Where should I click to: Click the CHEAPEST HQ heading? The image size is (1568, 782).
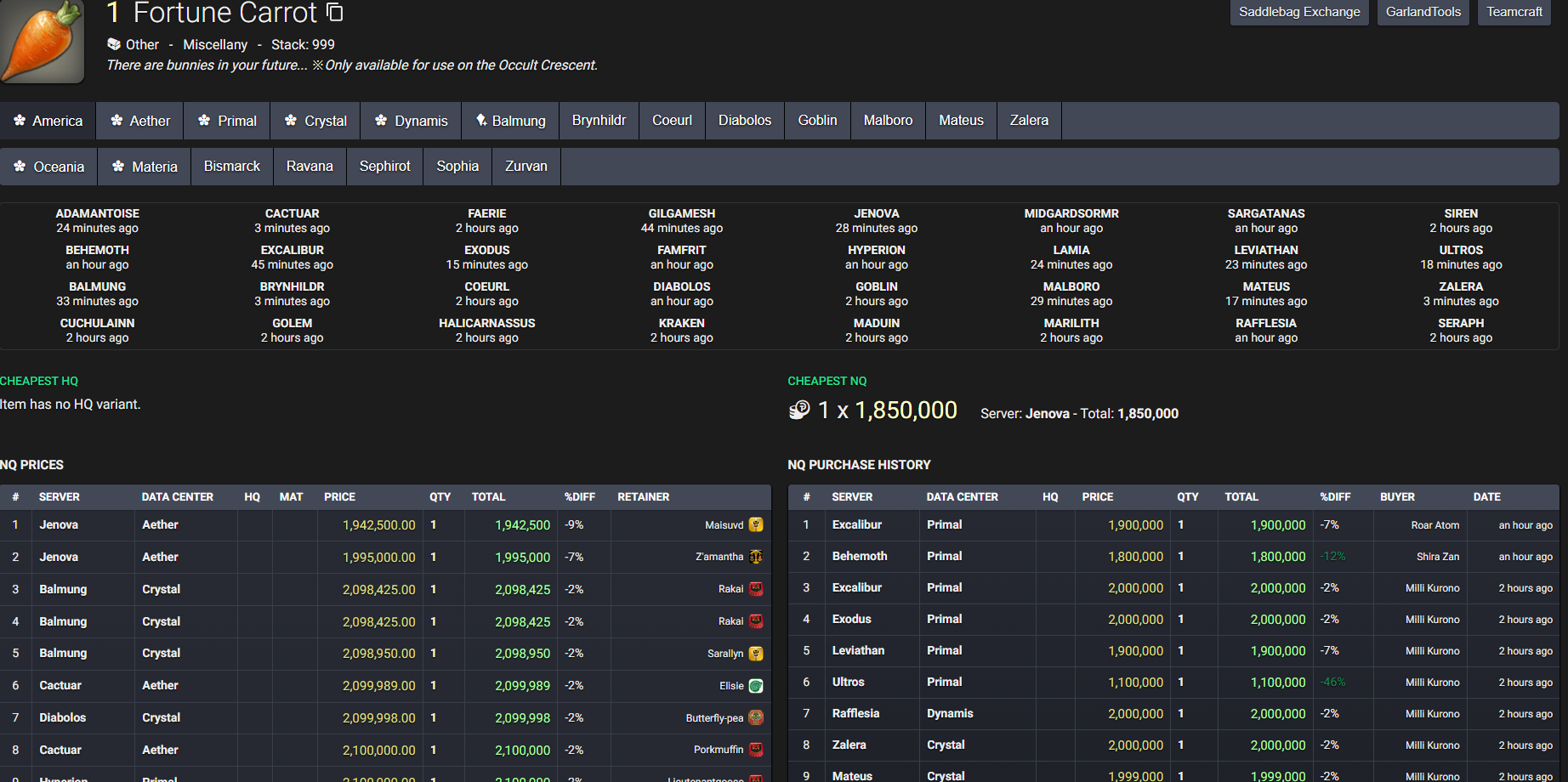click(39, 381)
